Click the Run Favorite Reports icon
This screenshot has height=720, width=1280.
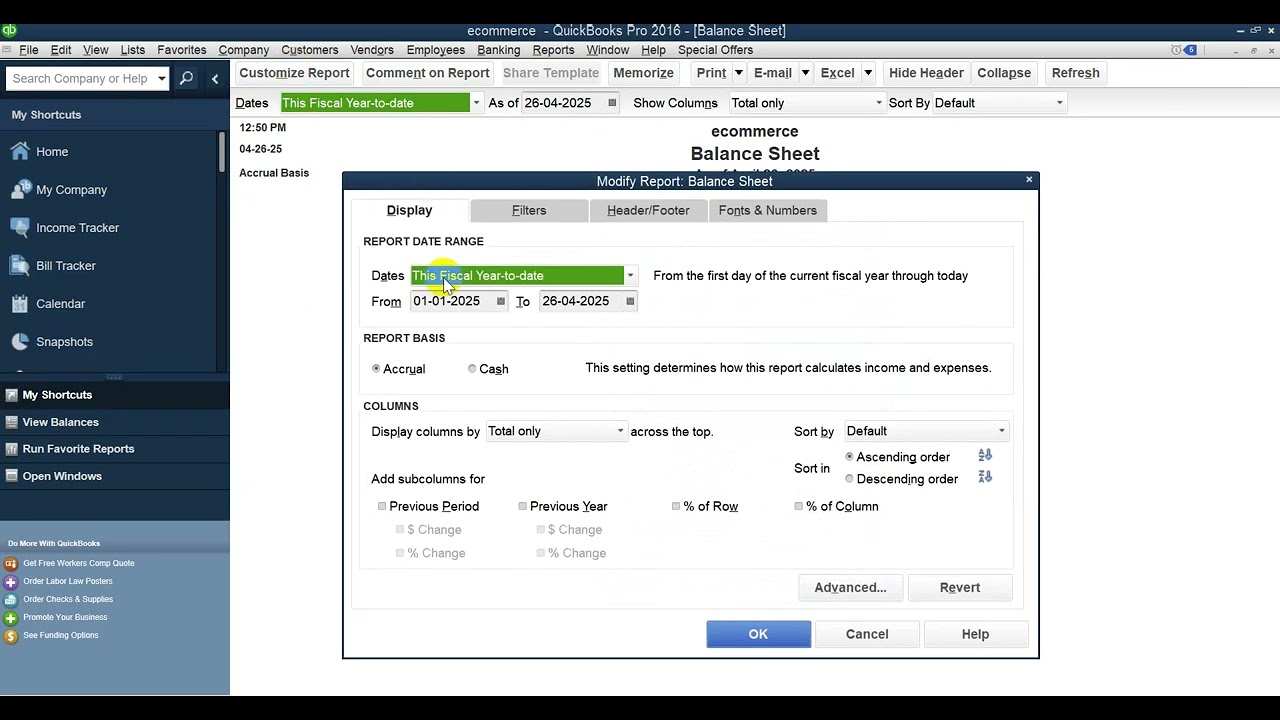(11, 449)
